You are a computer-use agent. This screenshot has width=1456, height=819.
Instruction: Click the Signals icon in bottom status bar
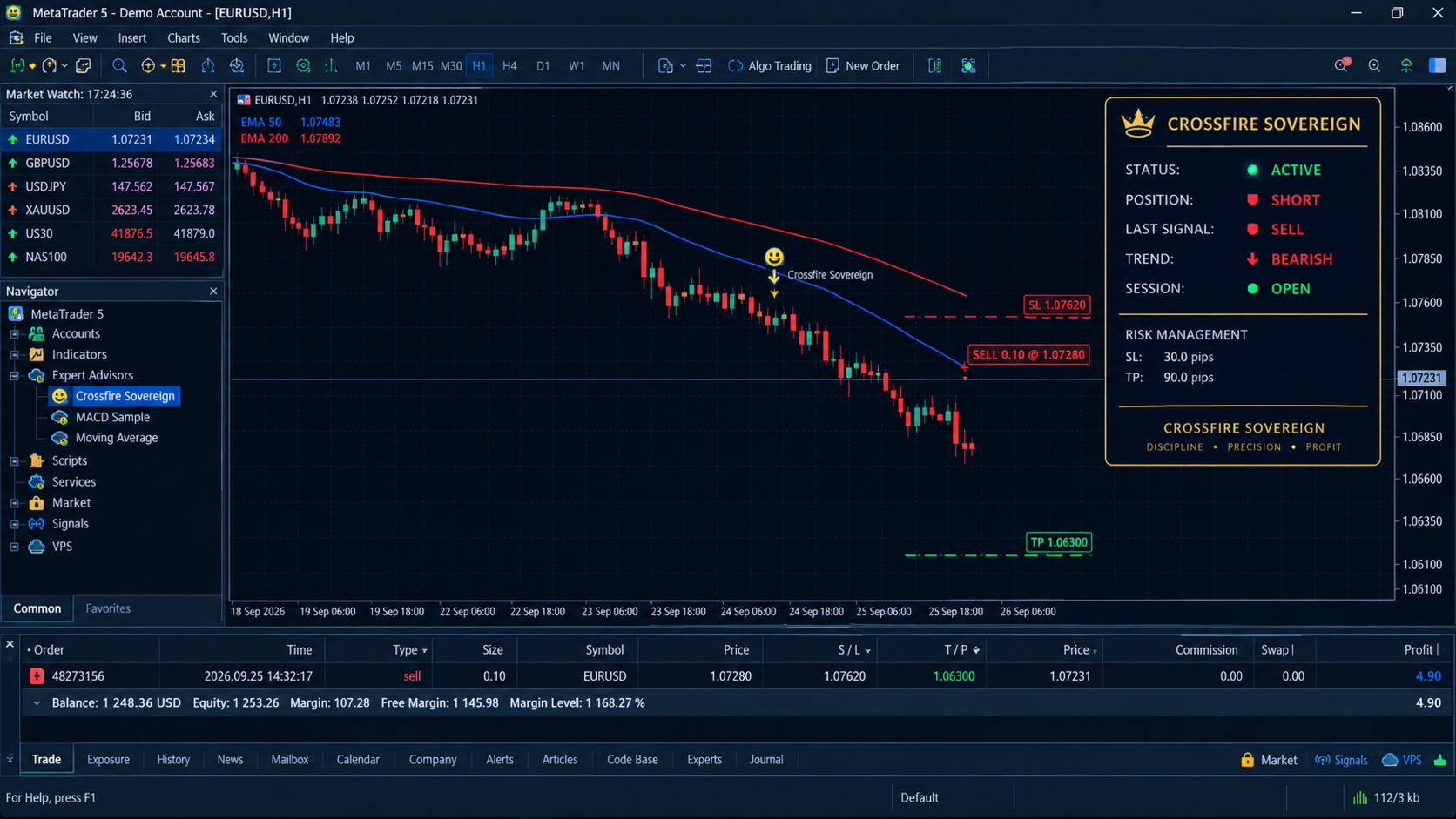pyautogui.click(x=1341, y=760)
